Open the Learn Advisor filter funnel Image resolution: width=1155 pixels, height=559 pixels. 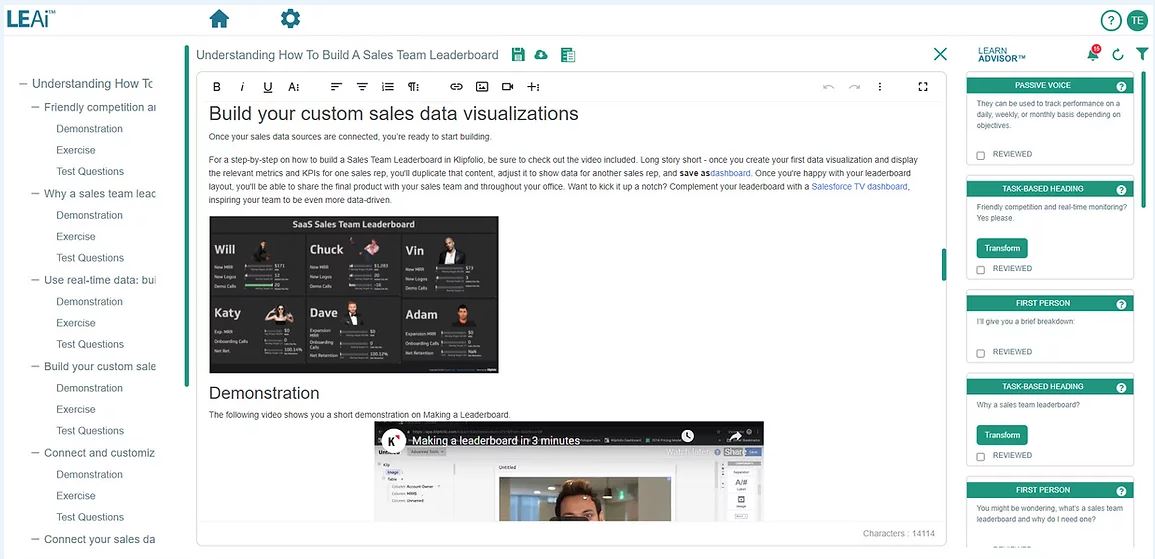[x=1142, y=54]
